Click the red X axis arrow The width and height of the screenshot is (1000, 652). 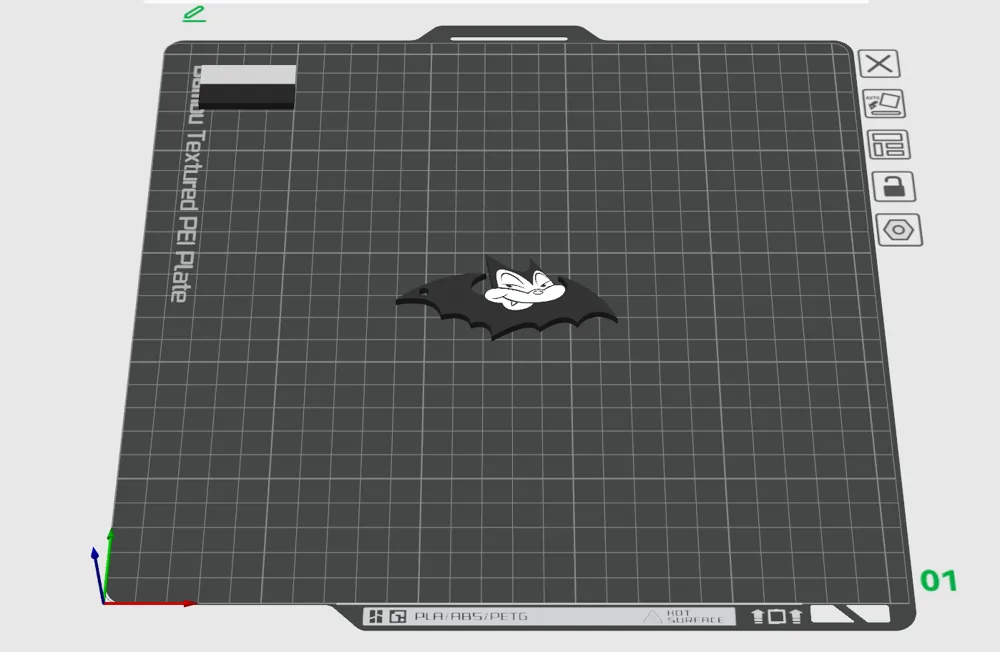tap(160, 603)
